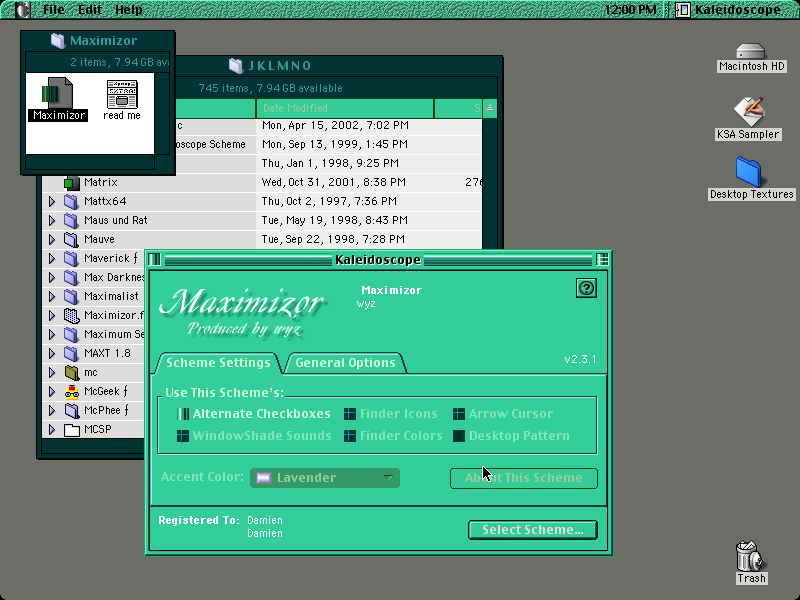This screenshot has width=800, height=600.
Task: Select the Maximizor scheme file icon
Action: click(x=57, y=93)
